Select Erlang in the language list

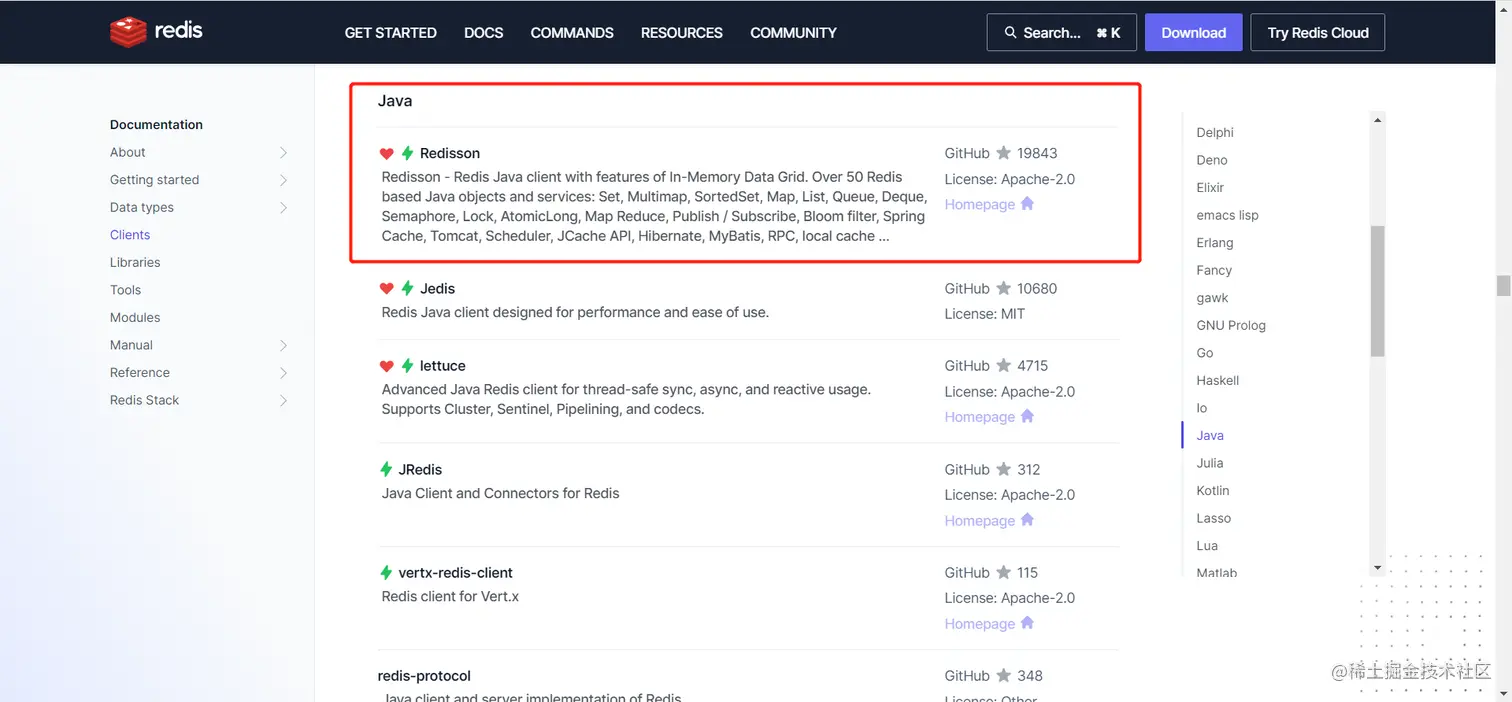[x=1215, y=243]
